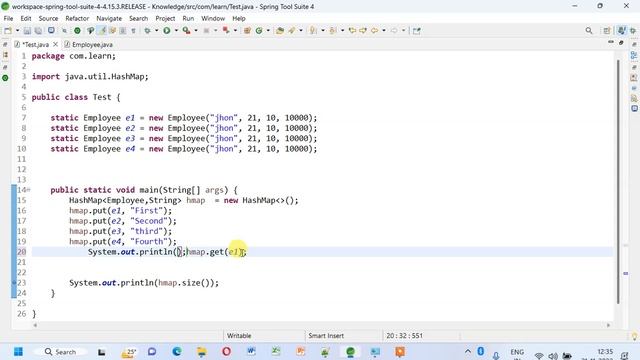
Task: Open Microsoft Edge from taskbar
Action: coord(177,351)
